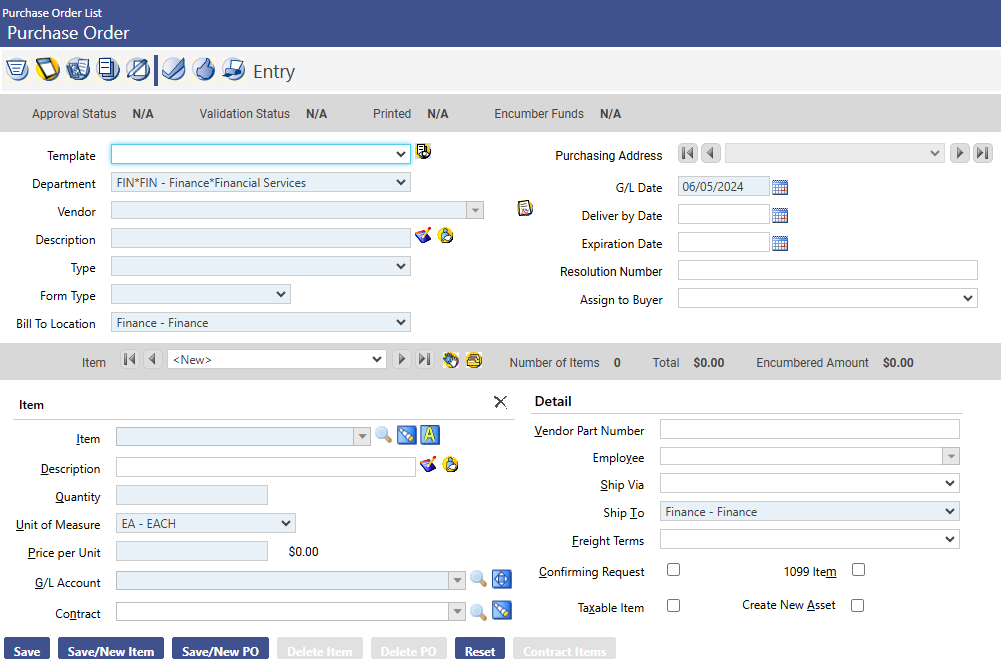The width and height of the screenshot is (1001, 667).
Task: Open the Ship To dropdown
Action: pyautogui.click(x=809, y=511)
